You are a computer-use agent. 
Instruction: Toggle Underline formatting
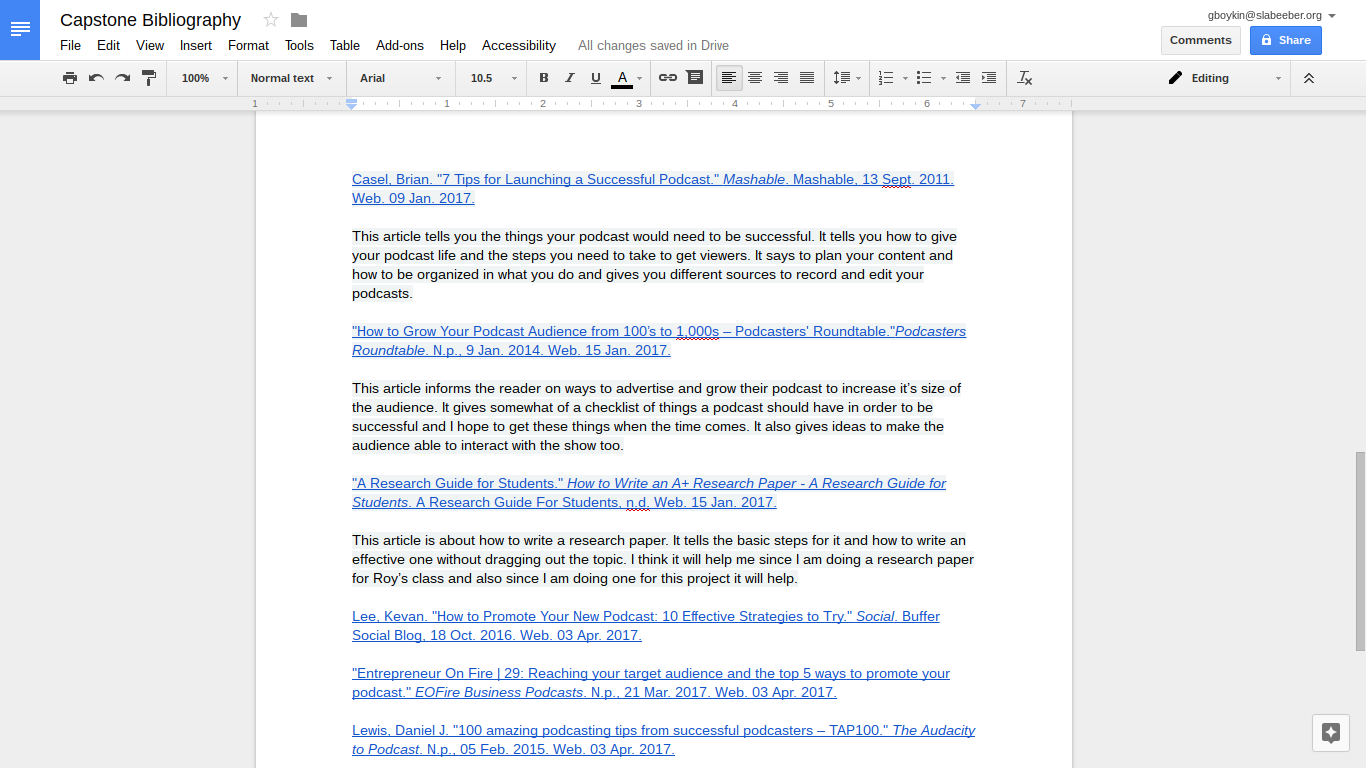[x=596, y=78]
